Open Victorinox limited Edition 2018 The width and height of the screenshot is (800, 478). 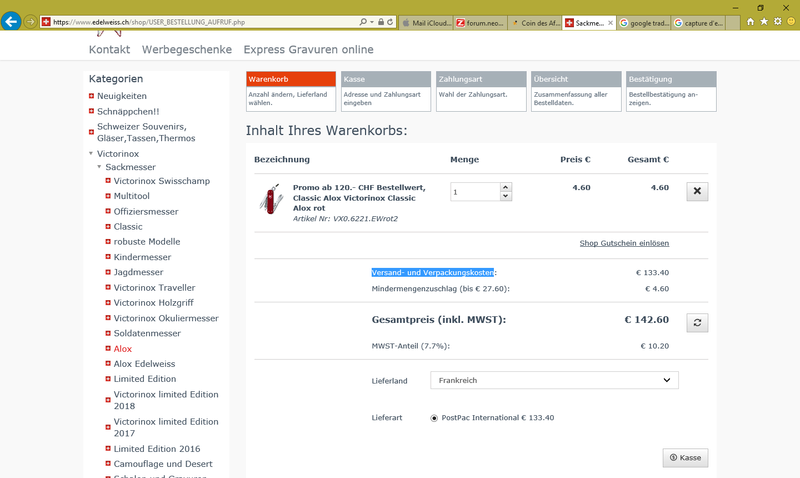pos(166,400)
